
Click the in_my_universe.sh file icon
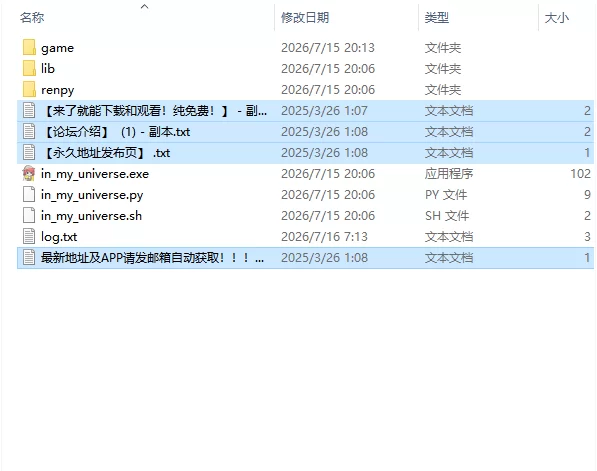pyautogui.click(x=29, y=216)
